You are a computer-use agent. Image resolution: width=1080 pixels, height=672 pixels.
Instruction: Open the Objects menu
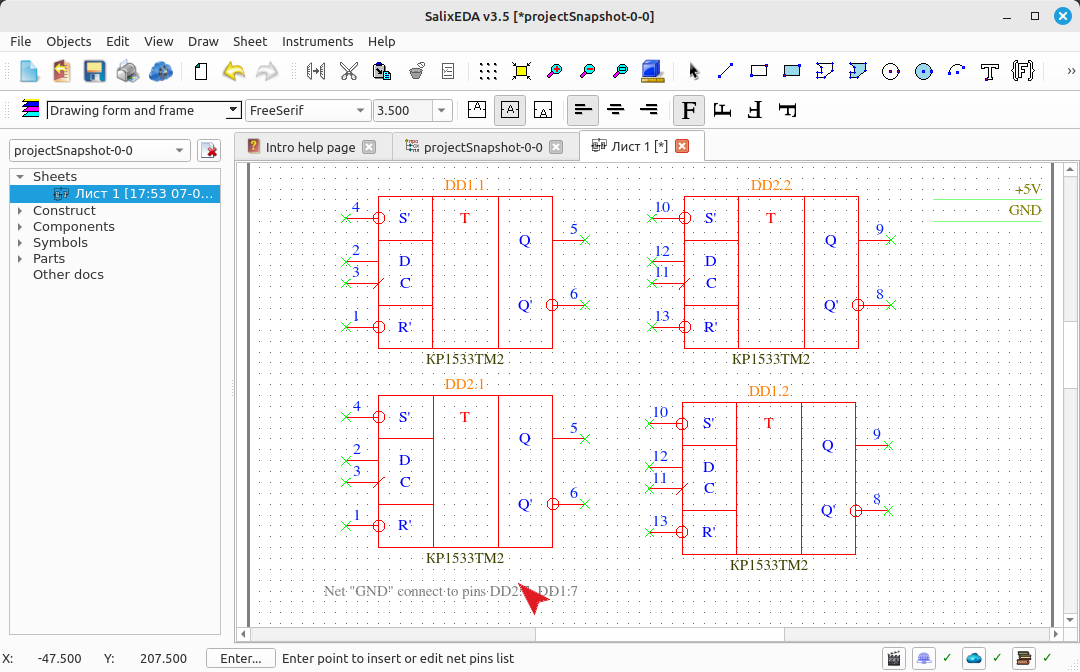coord(68,41)
